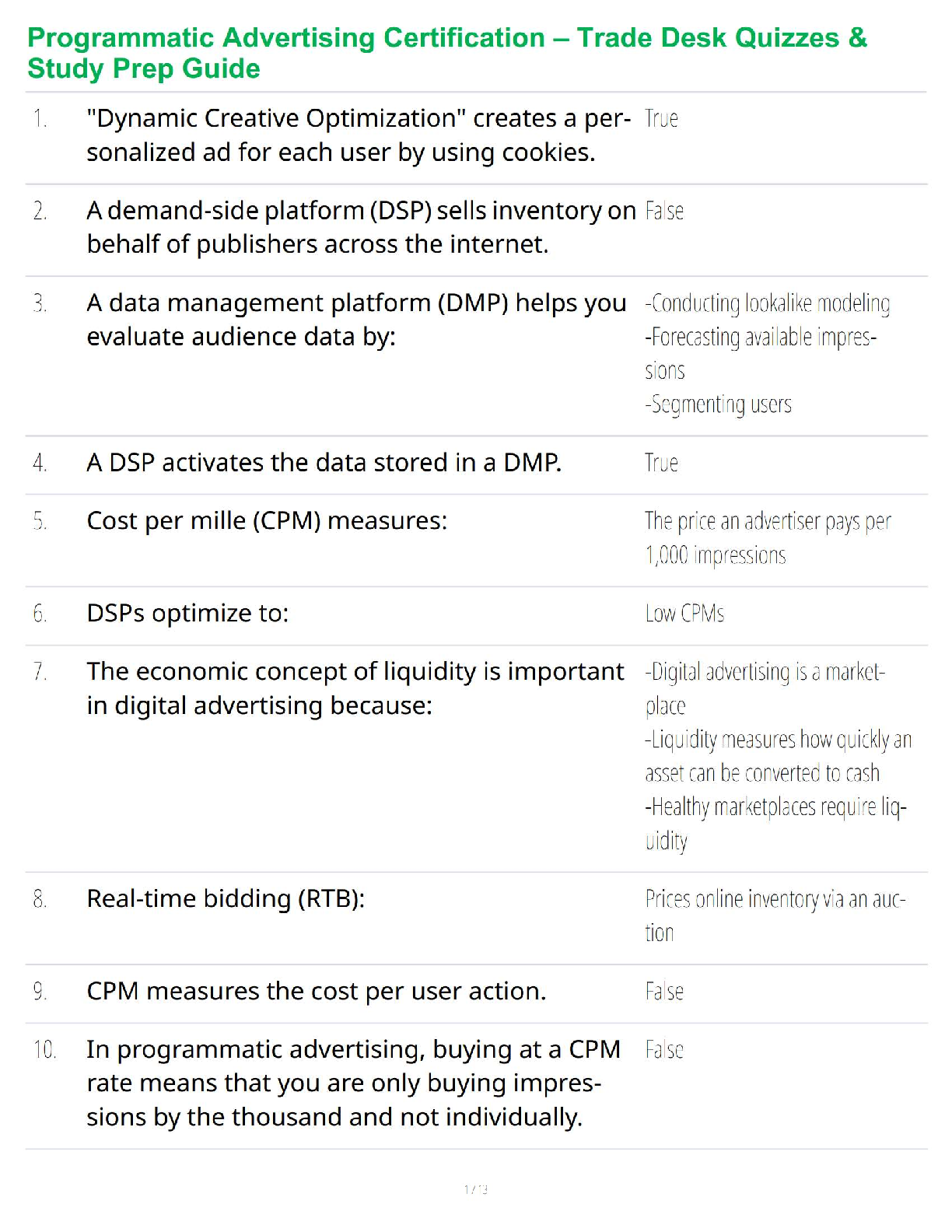Click the "DSPs optimize to:" question
Screen dimensions: 952x1232
coord(187,614)
